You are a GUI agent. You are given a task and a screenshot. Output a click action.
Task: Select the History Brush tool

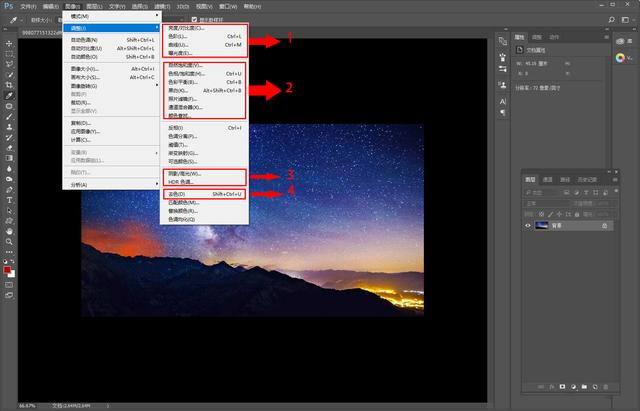[x=9, y=137]
